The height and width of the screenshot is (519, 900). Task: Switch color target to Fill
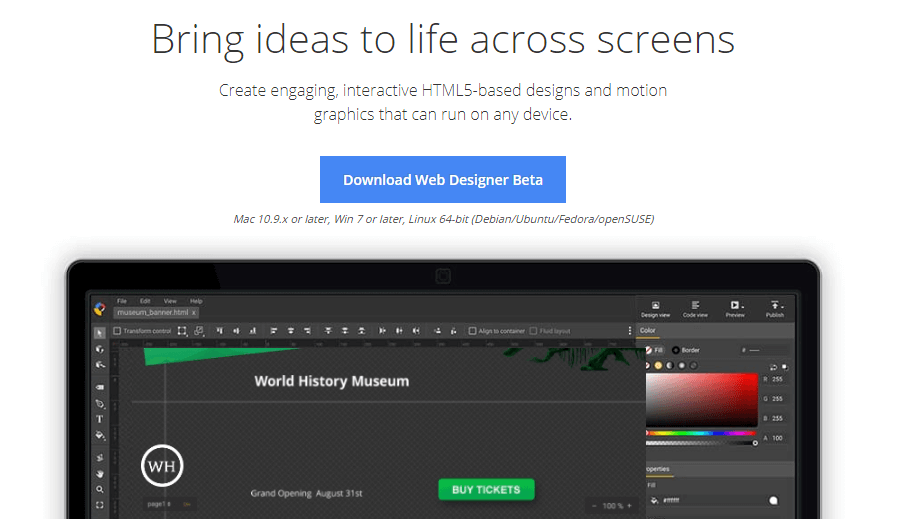tap(654, 350)
